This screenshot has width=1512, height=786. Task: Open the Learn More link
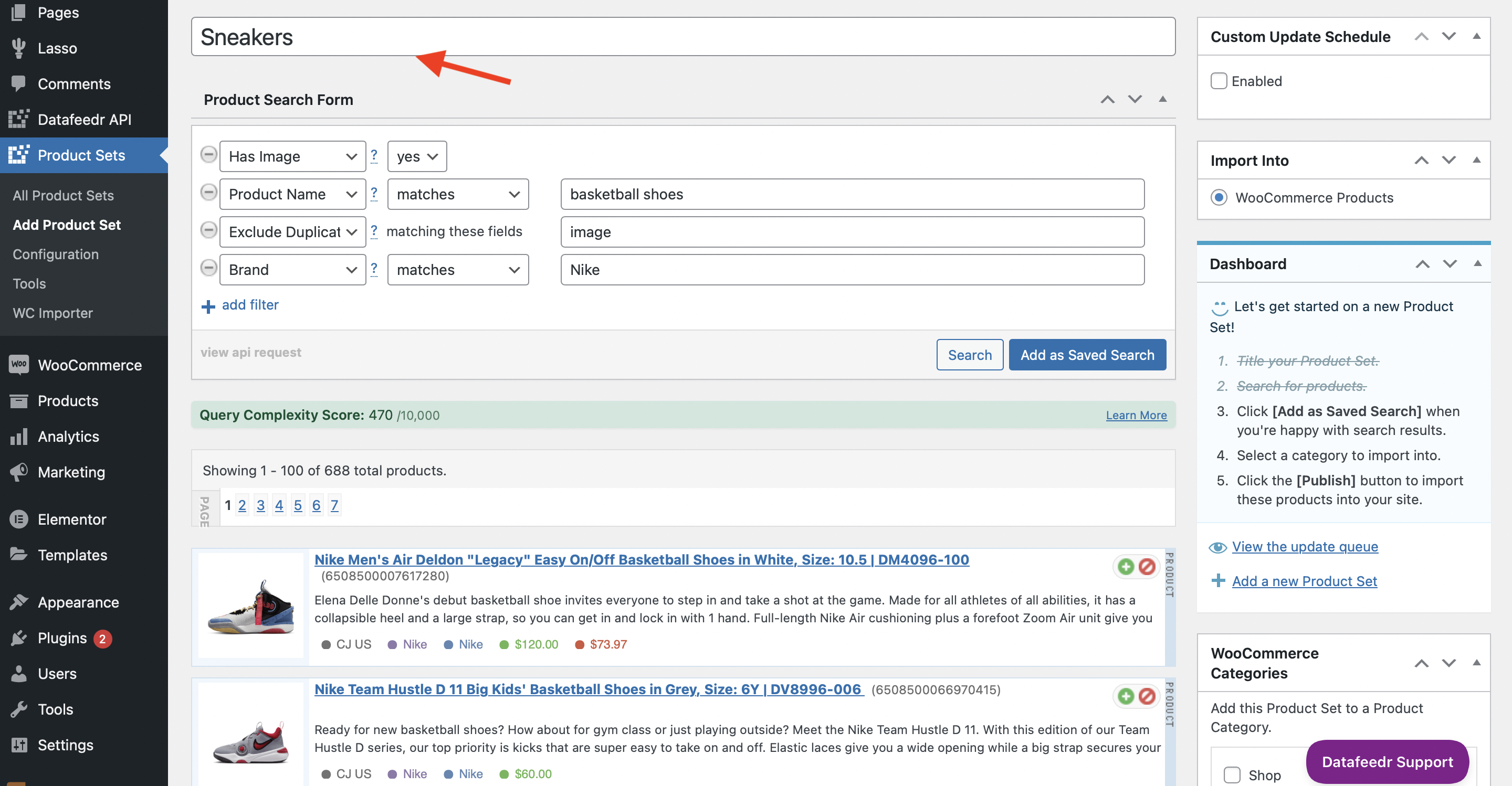click(x=1136, y=415)
